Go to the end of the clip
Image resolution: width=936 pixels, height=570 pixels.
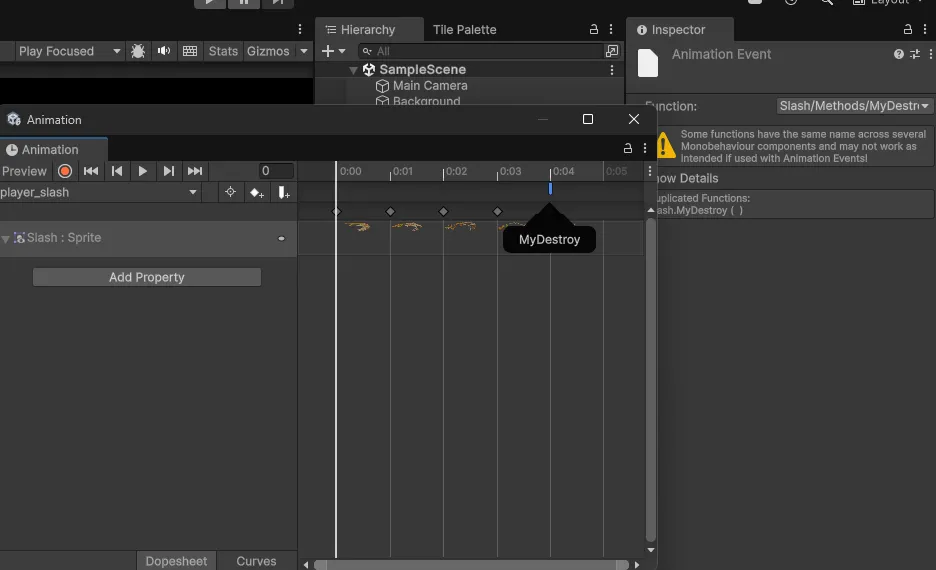[x=195, y=171]
